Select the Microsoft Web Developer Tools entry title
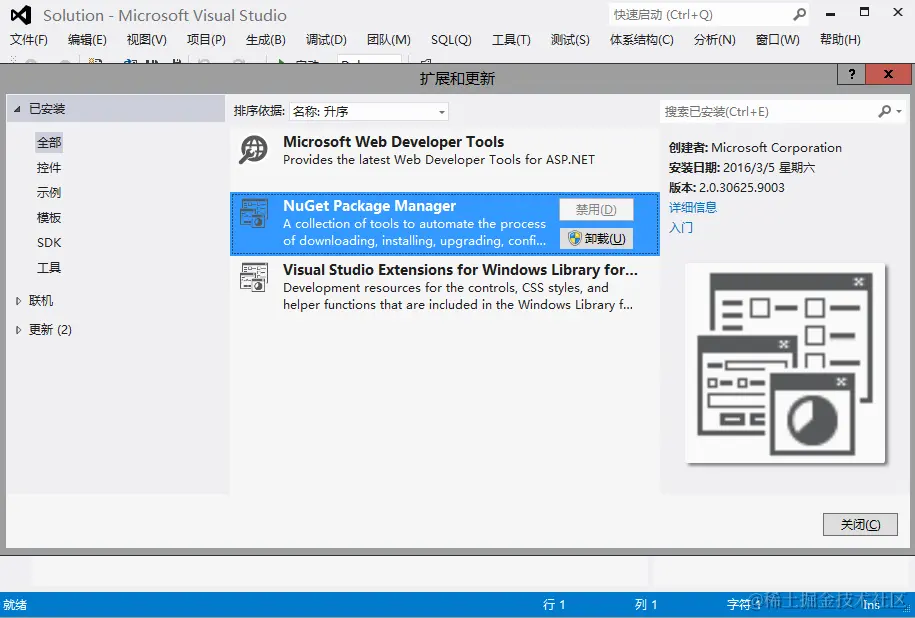 tap(393, 142)
